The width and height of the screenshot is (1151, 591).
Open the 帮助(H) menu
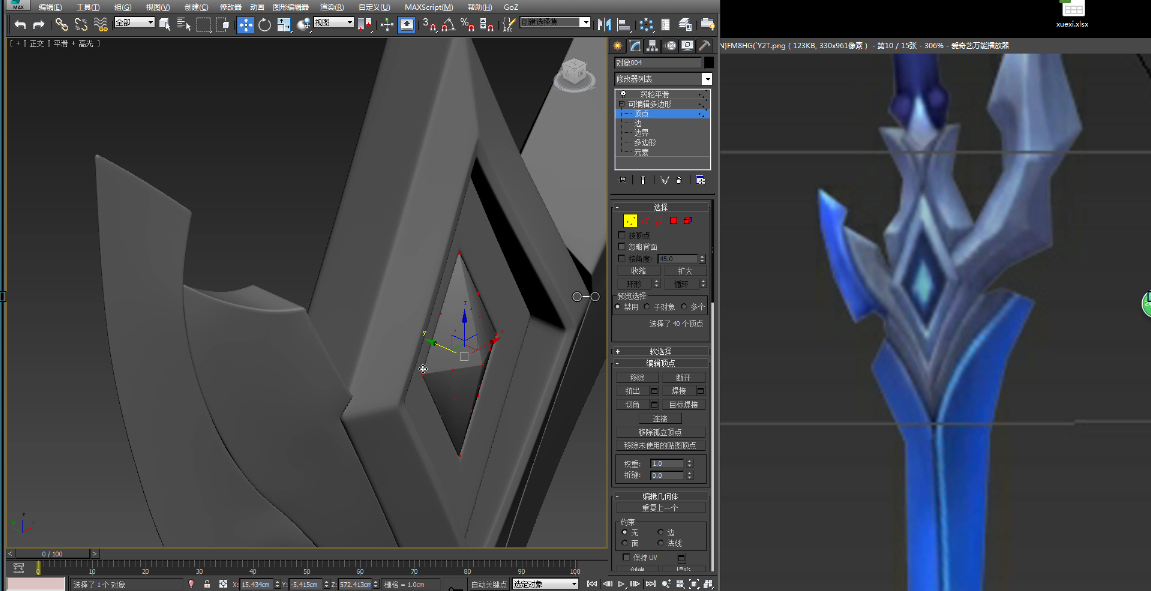coord(479,7)
